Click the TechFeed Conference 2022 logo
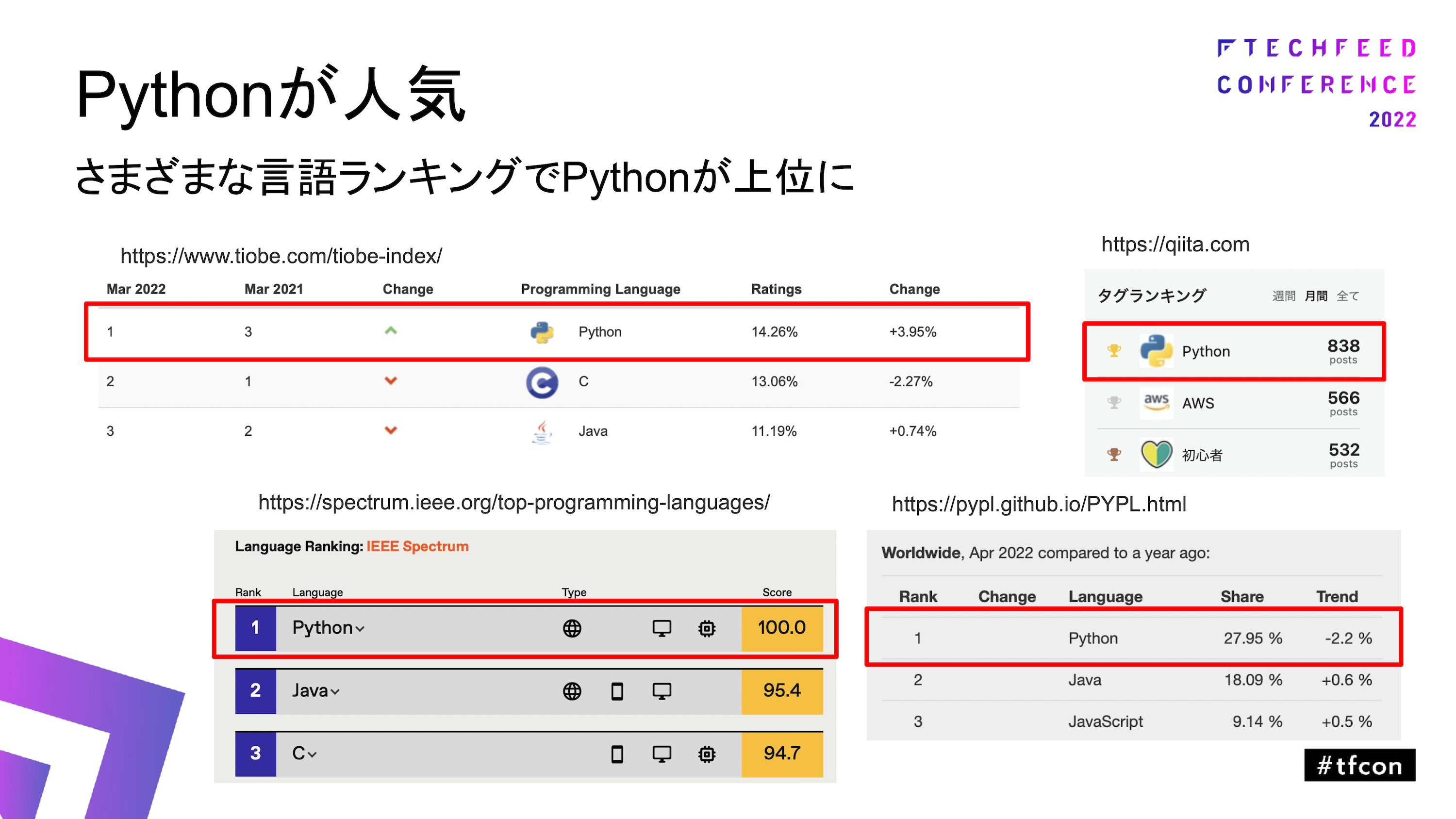1456x819 pixels. click(1317, 83)
